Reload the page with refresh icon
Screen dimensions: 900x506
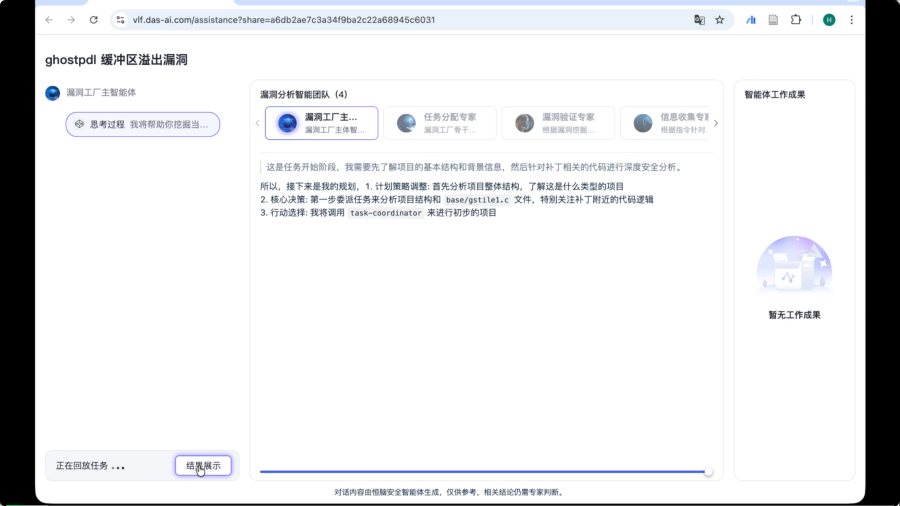point(94,20)
